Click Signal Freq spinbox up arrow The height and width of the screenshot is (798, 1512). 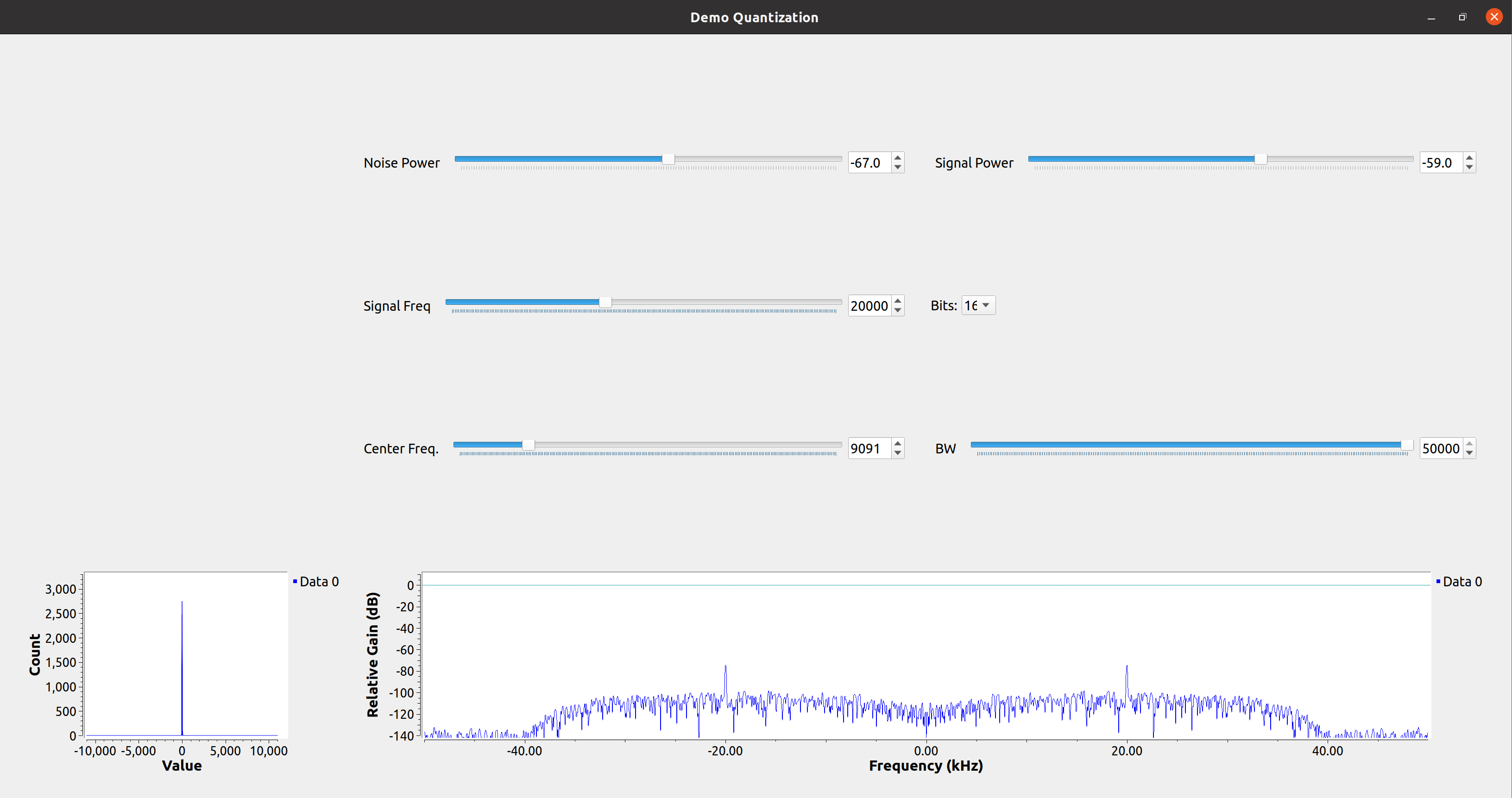coord(897,301)
